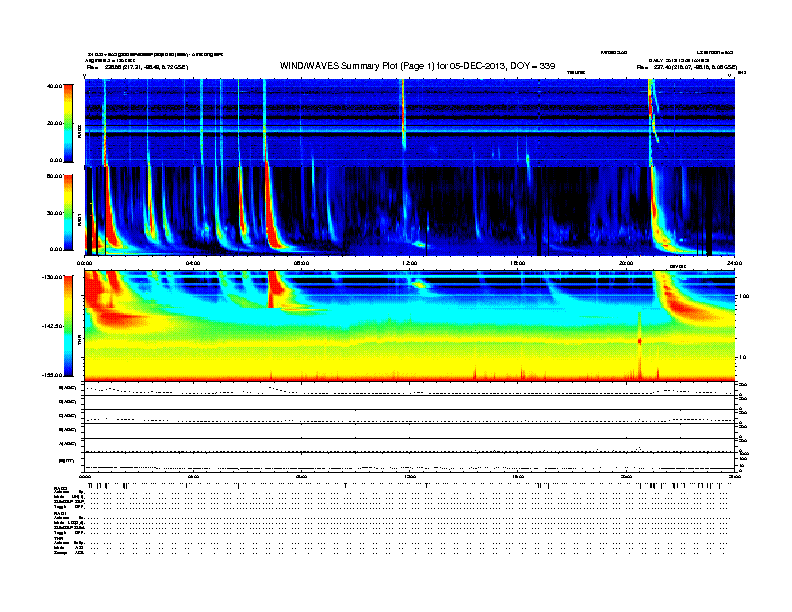The image size is (792, 612).
Task: Click the vertical RAD1 panel axis label
Action: pos(79,220)
